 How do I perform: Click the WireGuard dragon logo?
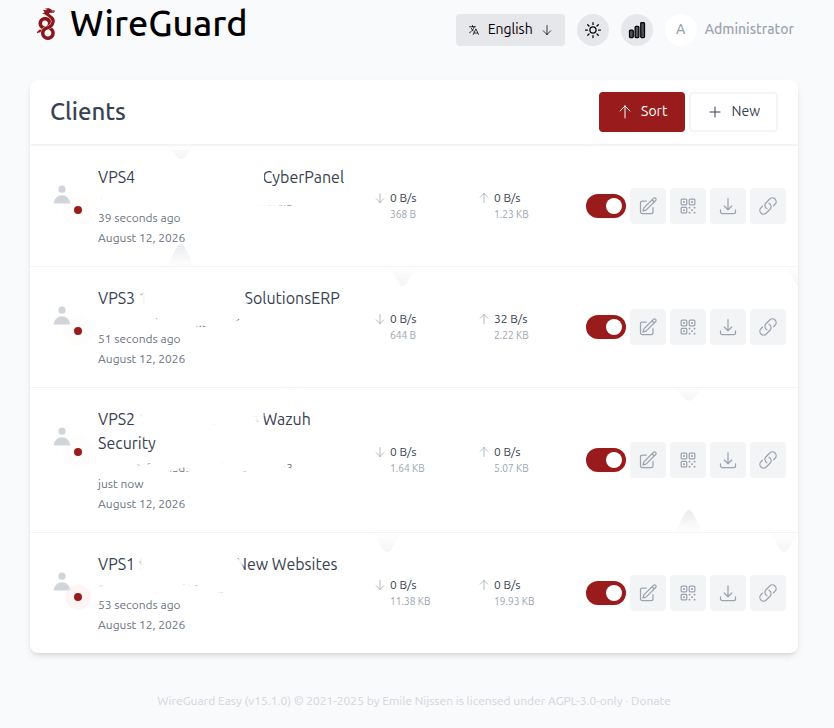point(46,24)
